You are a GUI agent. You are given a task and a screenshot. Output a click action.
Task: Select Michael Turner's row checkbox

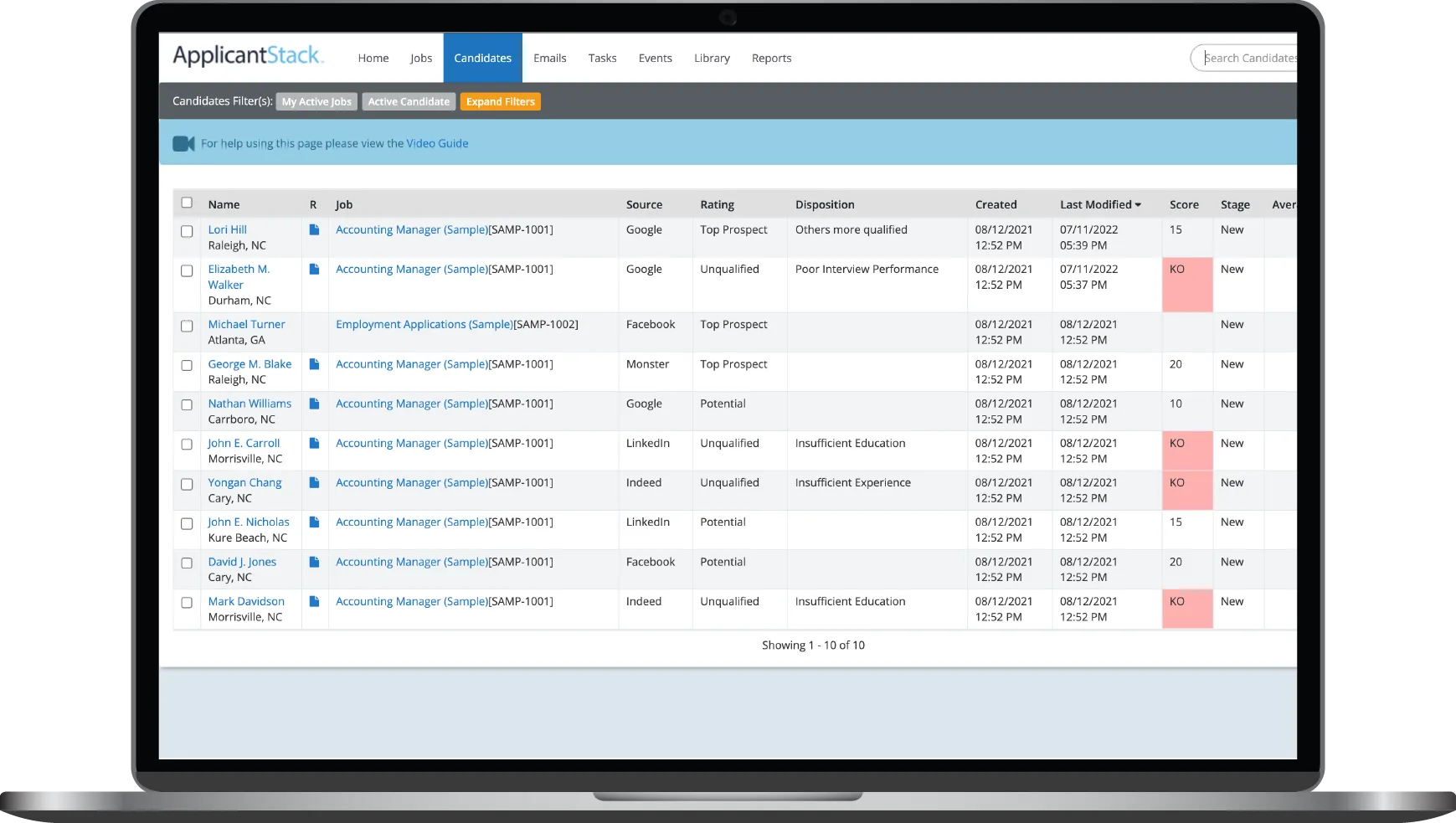coord(187,327)
